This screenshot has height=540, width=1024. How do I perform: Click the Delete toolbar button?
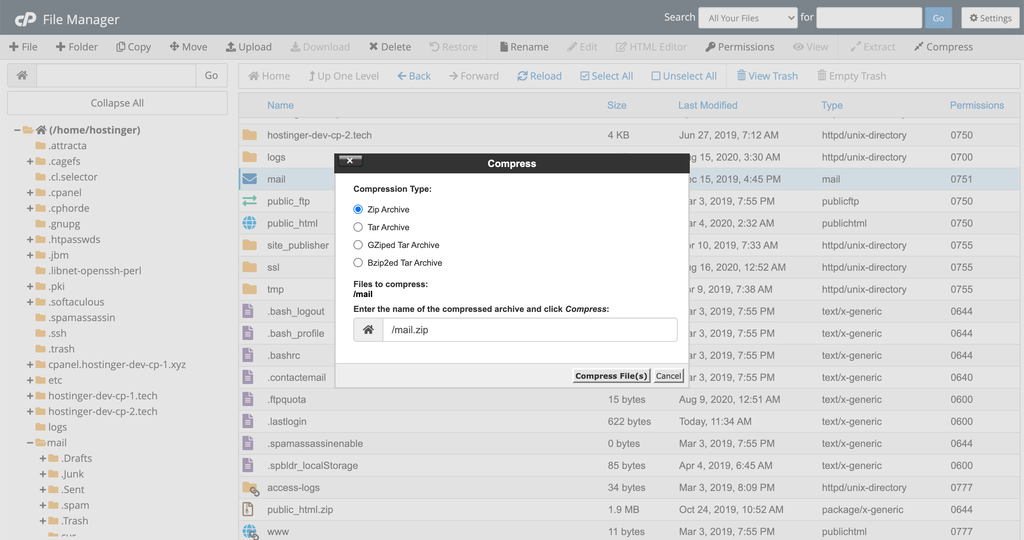pyautogui.click(x=390, y=47)
